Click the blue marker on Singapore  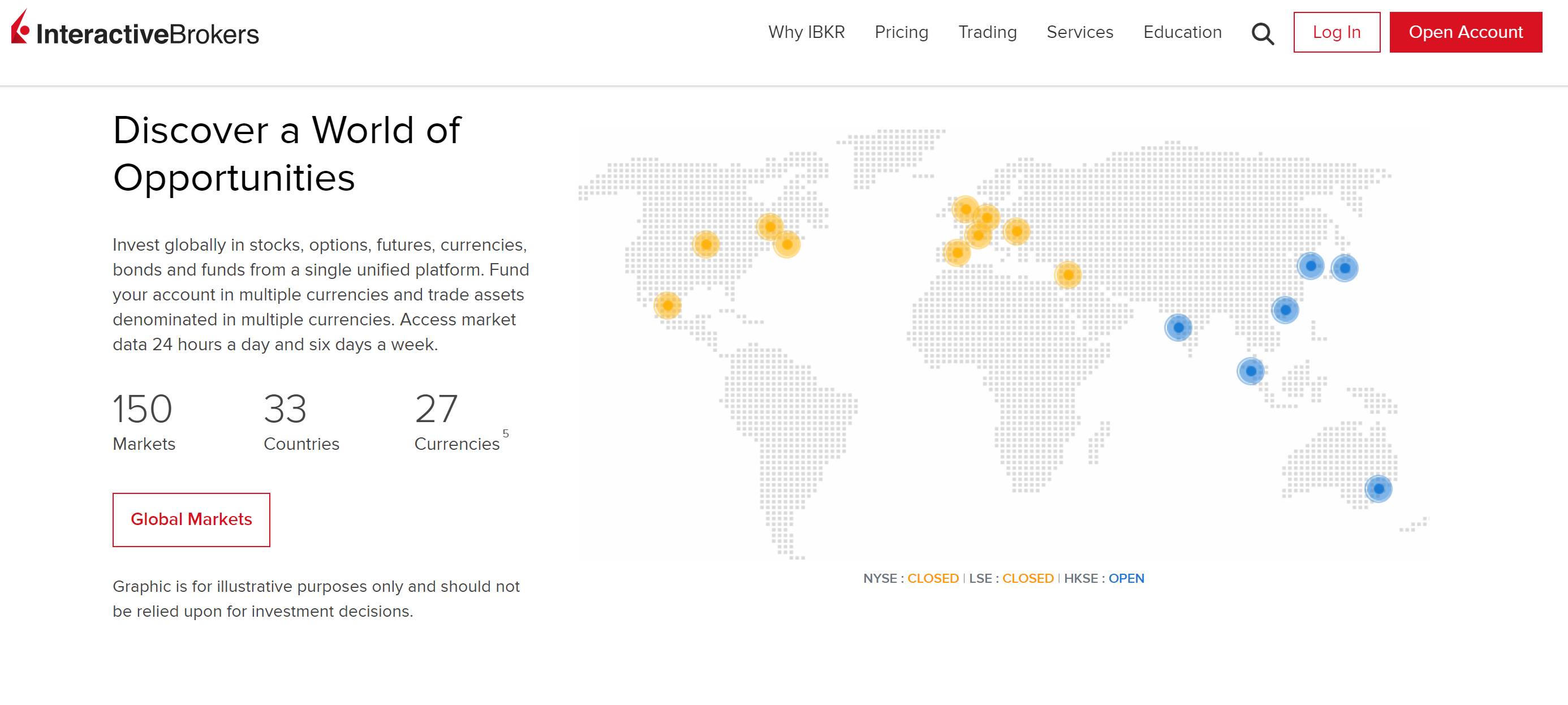(x=1250, y=371)
